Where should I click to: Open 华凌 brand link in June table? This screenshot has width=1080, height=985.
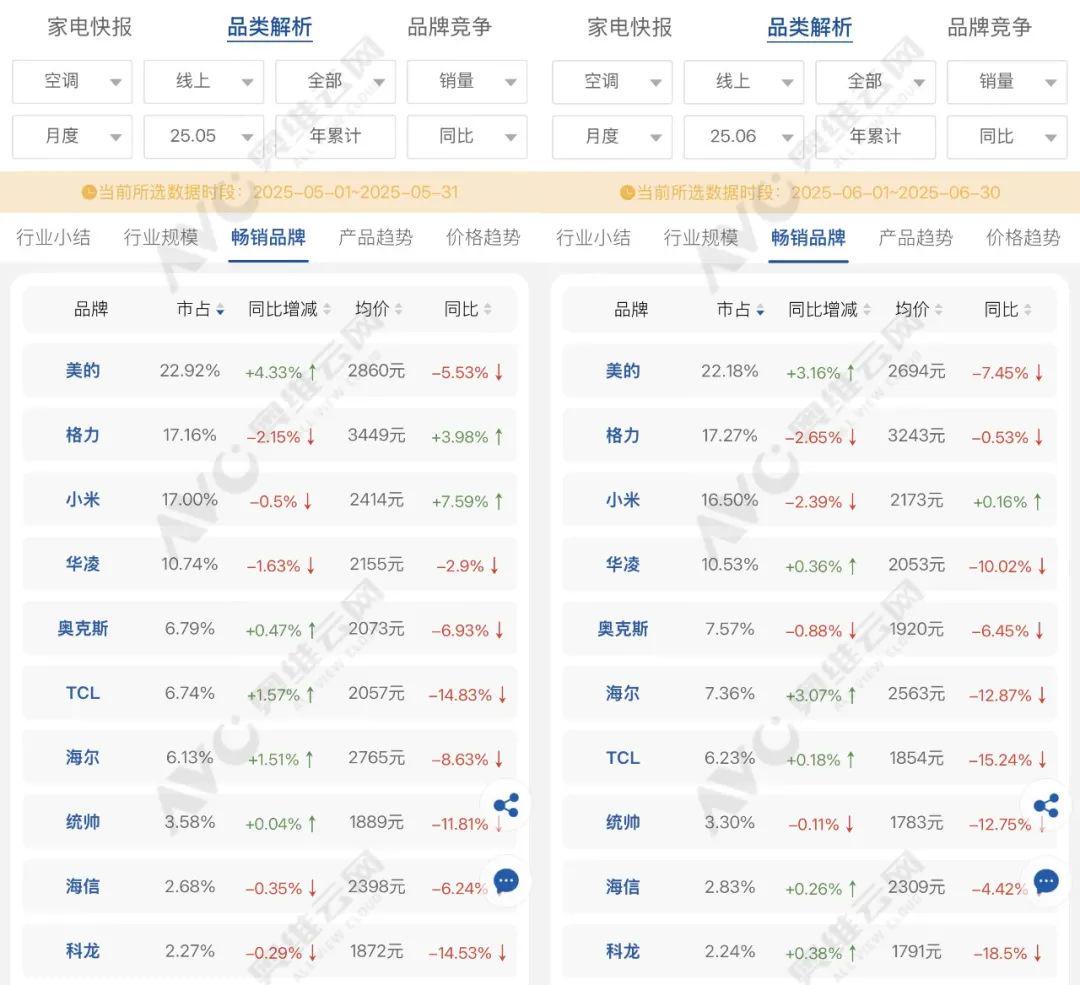tap(623, 564)
